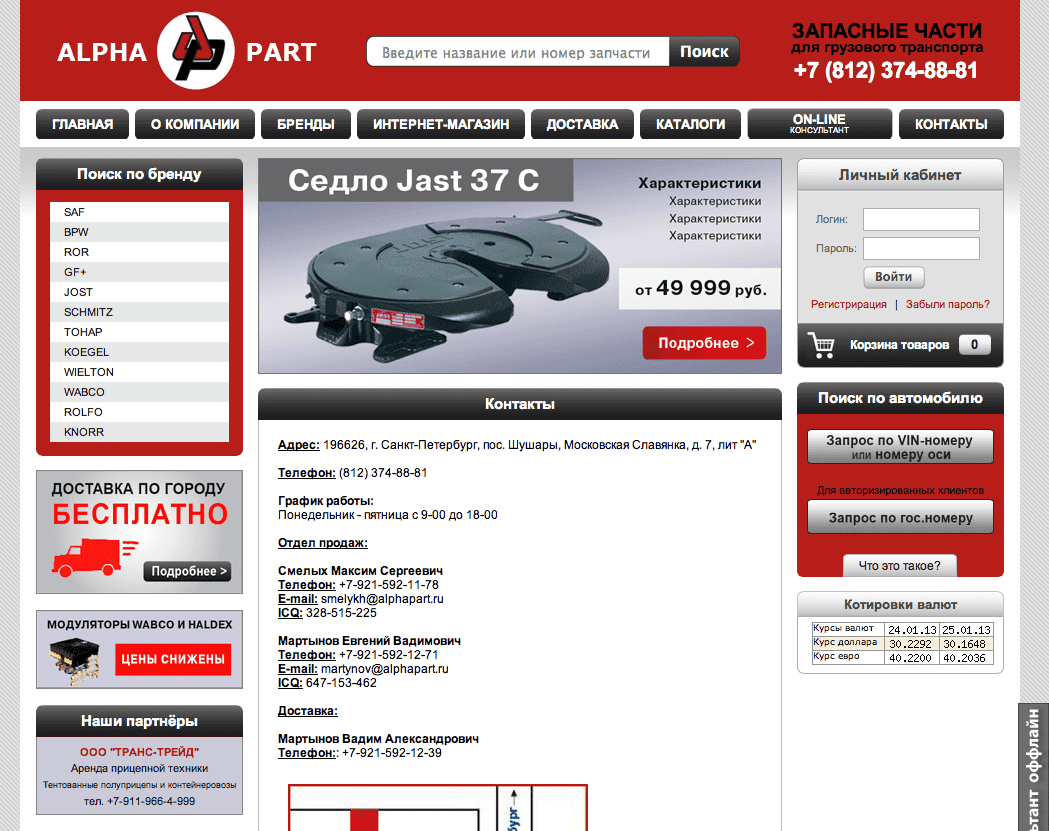The image size is (1049, 831).
Task: Open the ДОСТАВКА menu item
Action: [582, 124]
